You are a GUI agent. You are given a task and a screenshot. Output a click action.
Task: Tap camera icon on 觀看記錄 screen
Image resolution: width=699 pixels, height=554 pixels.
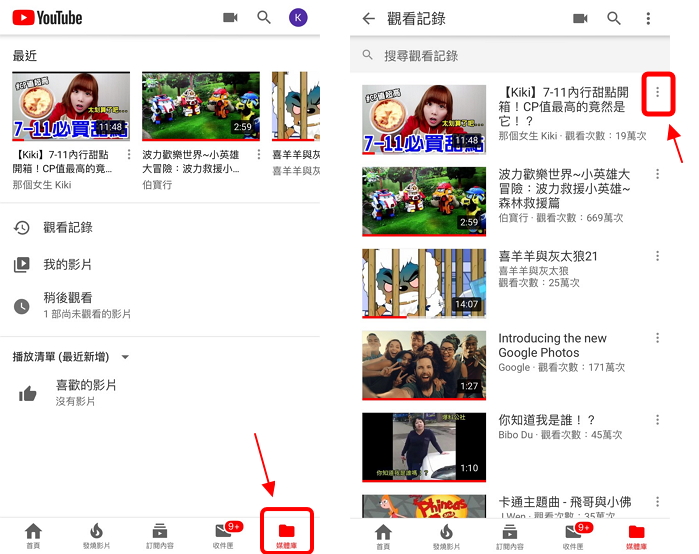tap(580, 18)
